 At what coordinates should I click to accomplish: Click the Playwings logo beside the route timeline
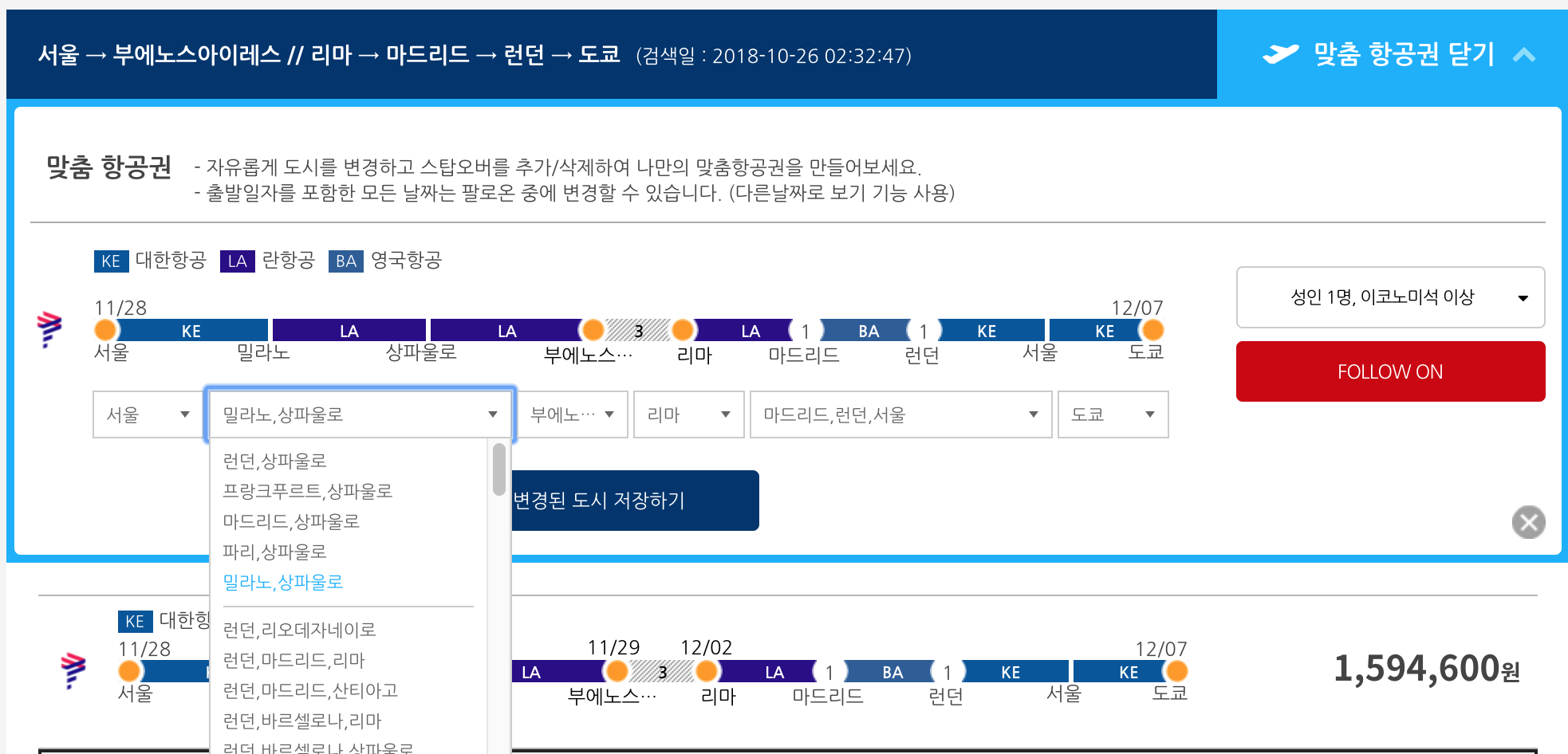49,329
